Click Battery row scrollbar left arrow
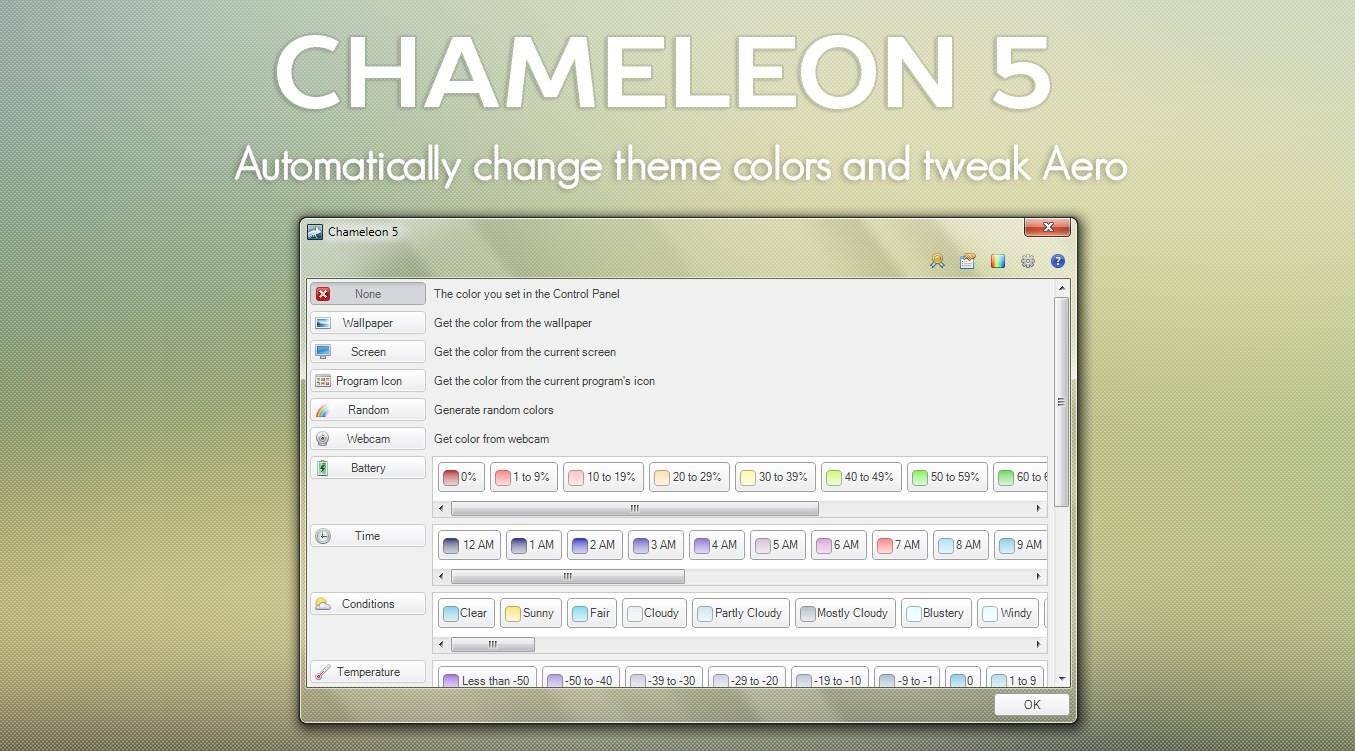The image size is (1355, 751). pyautogui.click(x=442, y=509)
